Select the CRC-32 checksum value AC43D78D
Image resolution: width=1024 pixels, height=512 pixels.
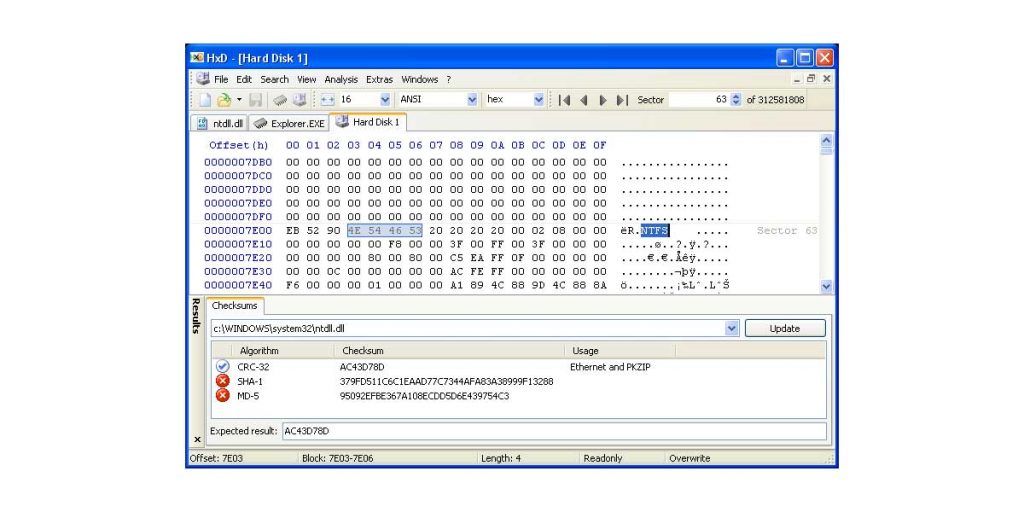click(362, 367)
